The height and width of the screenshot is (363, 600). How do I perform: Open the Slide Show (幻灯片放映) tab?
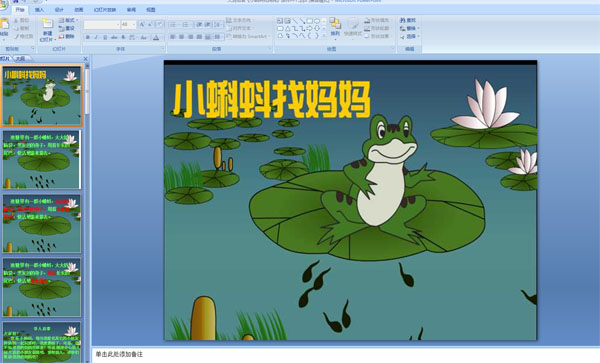tap(105, 10)
